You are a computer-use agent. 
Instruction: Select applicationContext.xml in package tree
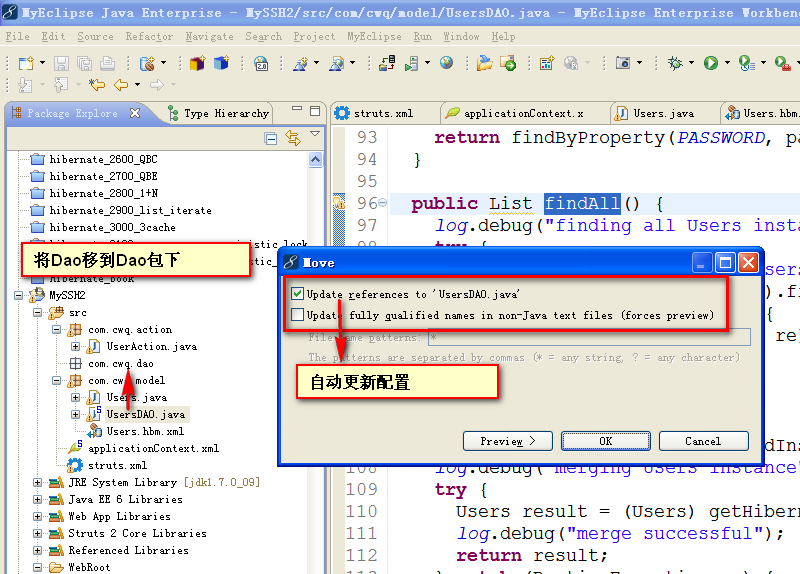coord(153,448)
